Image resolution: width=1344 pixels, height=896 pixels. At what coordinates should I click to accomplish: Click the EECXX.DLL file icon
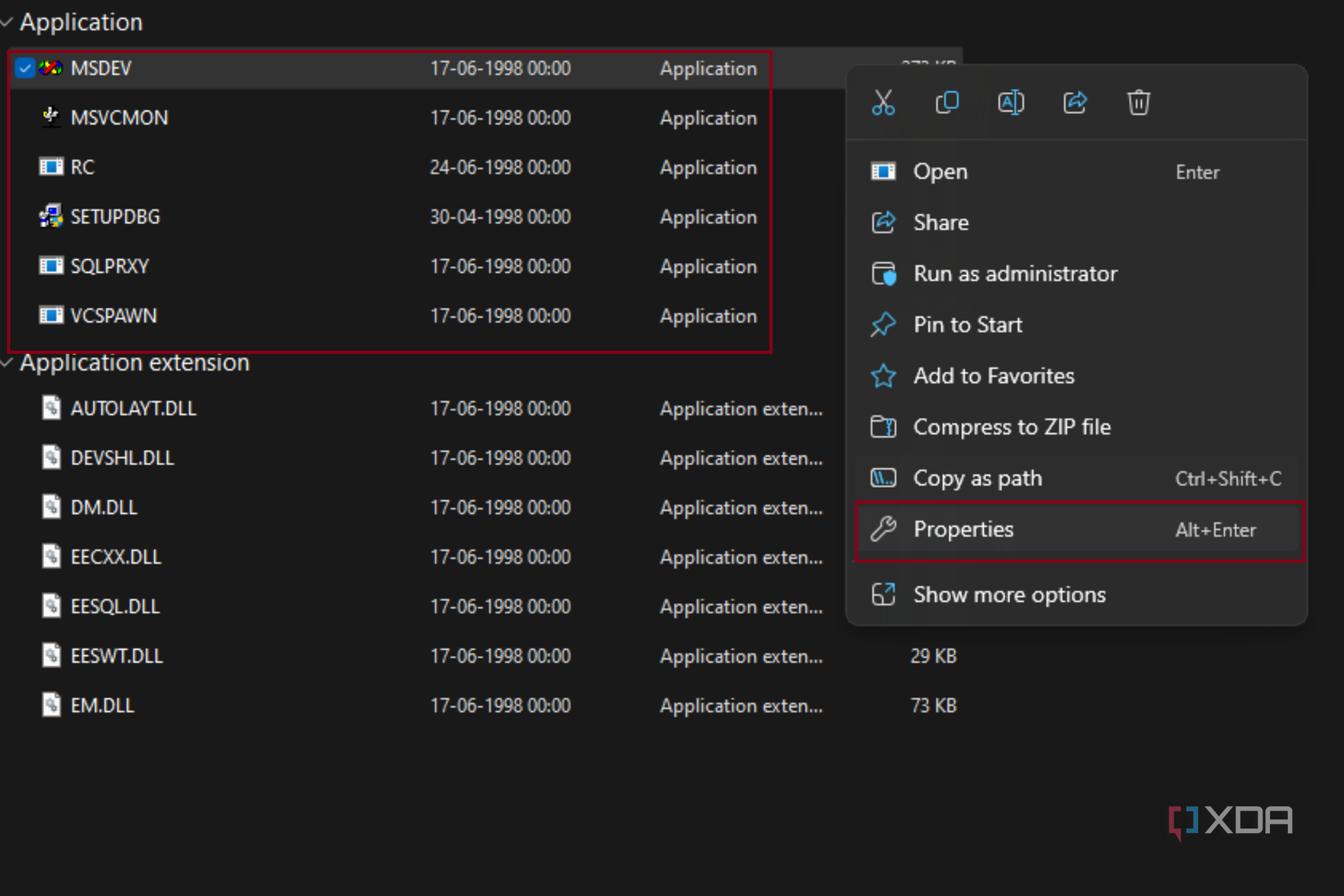(51, 556)
